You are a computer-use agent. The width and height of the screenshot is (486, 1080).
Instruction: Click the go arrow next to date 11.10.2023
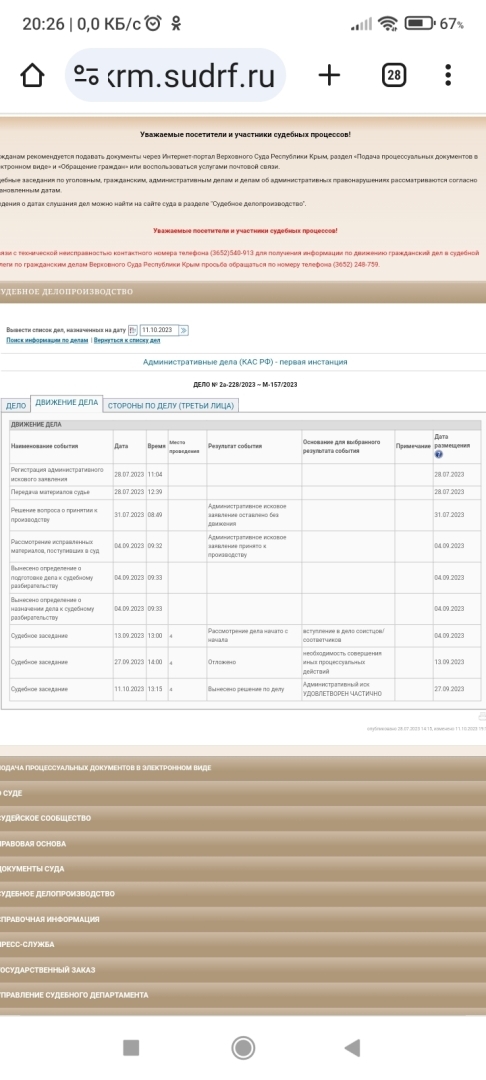[184, 331]
